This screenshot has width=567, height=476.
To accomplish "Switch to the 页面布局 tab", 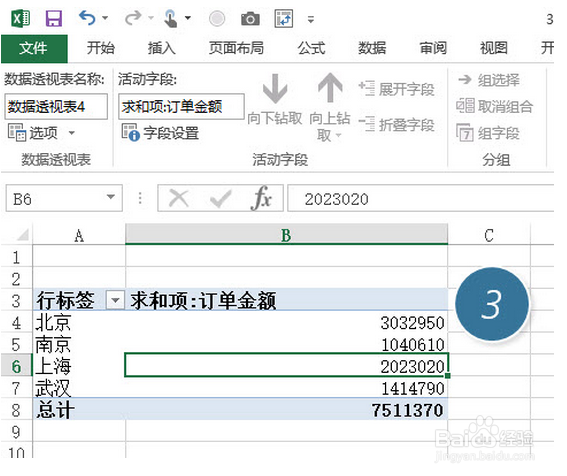I will tap(236, 48).
